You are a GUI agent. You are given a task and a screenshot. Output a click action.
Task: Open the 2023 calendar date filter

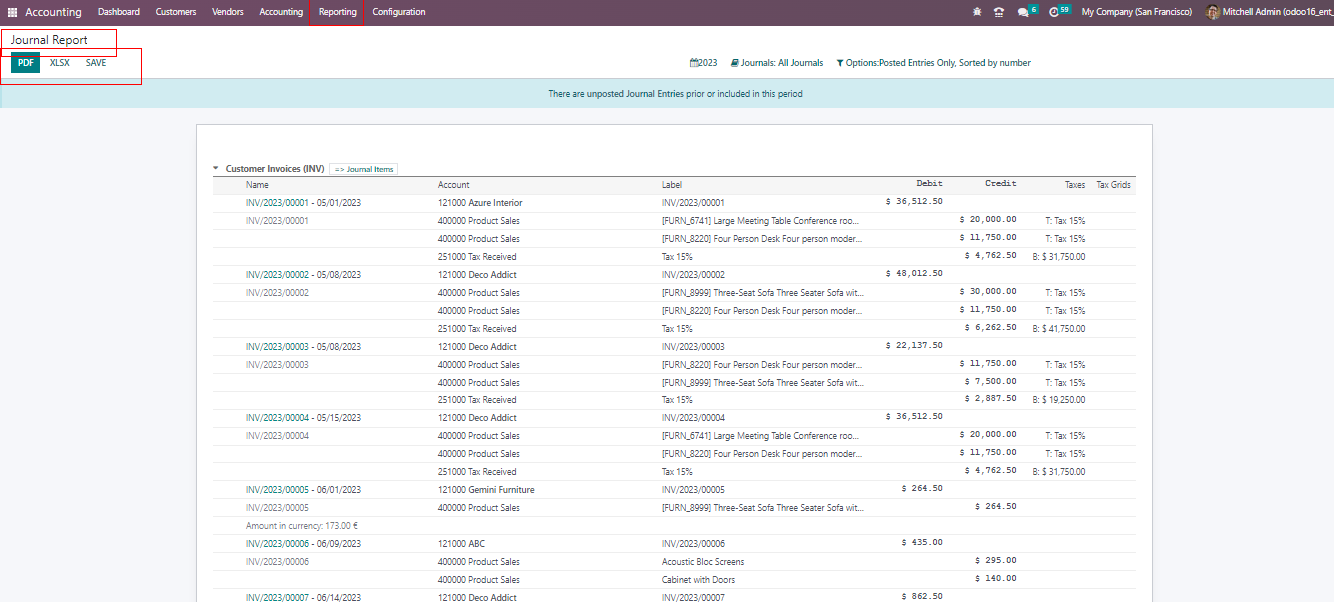point(704,63)
